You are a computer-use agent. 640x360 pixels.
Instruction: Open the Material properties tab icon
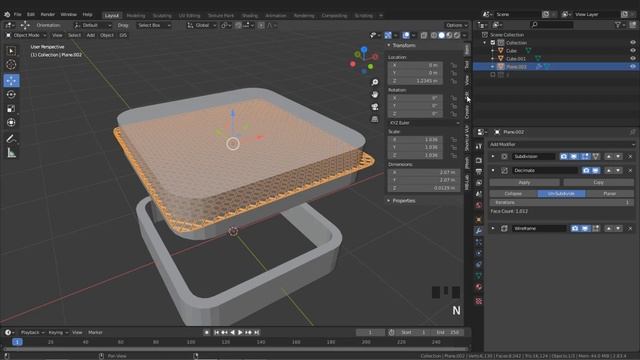click(x=479, y=287)
